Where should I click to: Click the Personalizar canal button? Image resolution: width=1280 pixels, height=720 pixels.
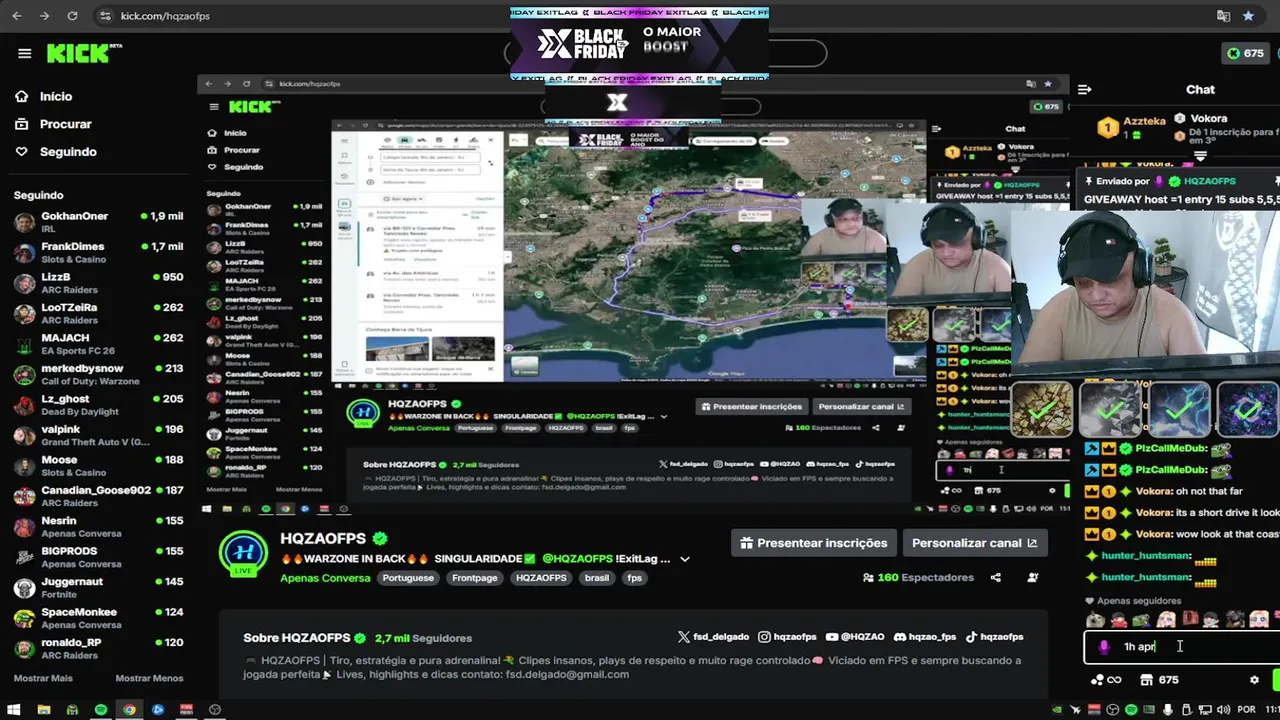975,543
